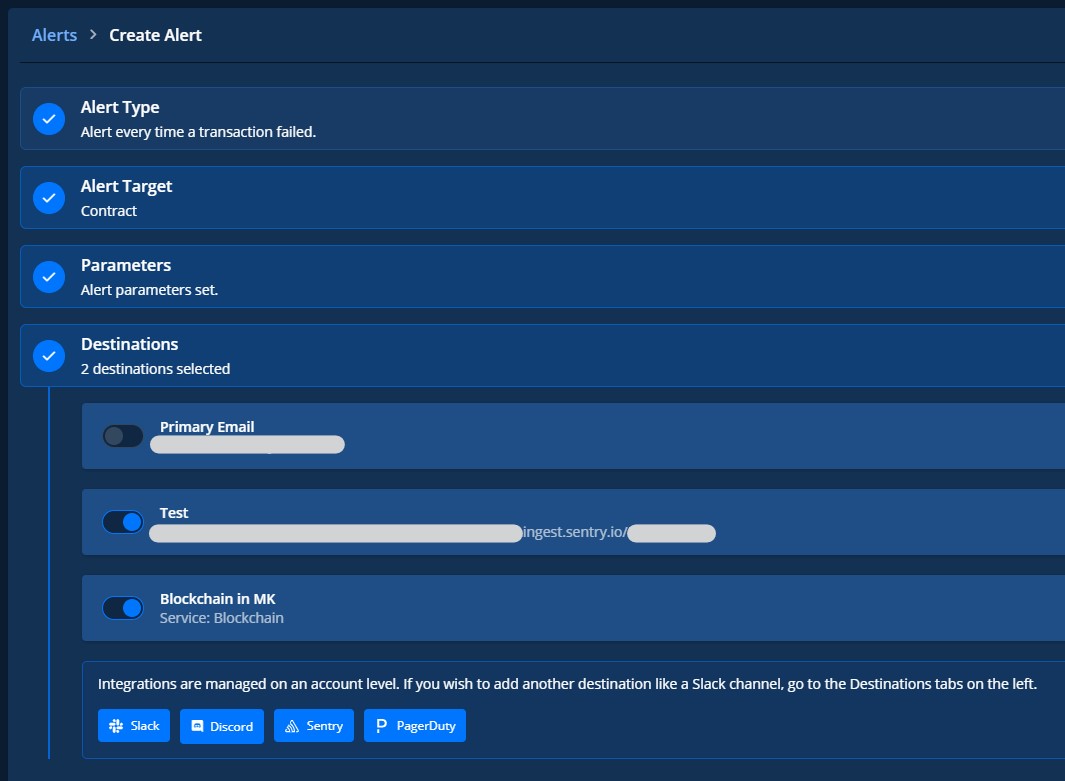Click the Test destination label
The image size is (1065, 781).
174,513
